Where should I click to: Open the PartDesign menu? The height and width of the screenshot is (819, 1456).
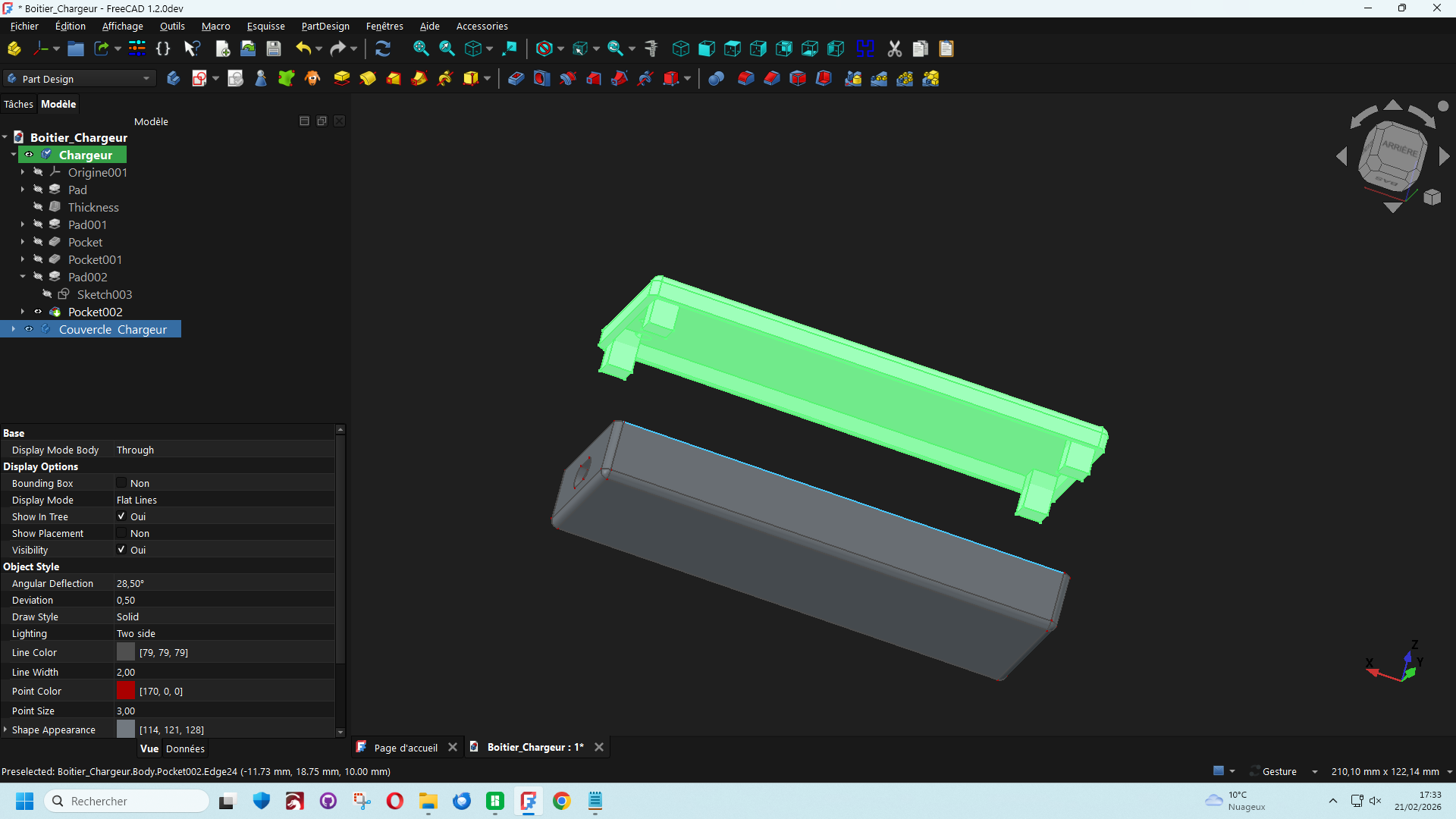[325, 26]
